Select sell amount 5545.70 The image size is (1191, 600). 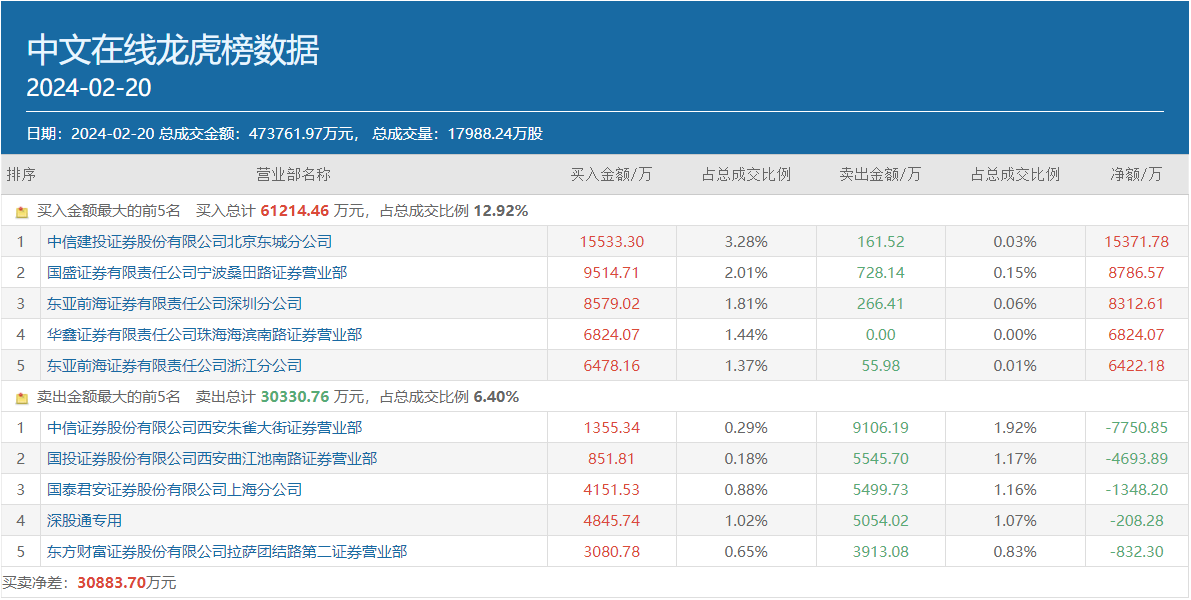pos(880,459)
